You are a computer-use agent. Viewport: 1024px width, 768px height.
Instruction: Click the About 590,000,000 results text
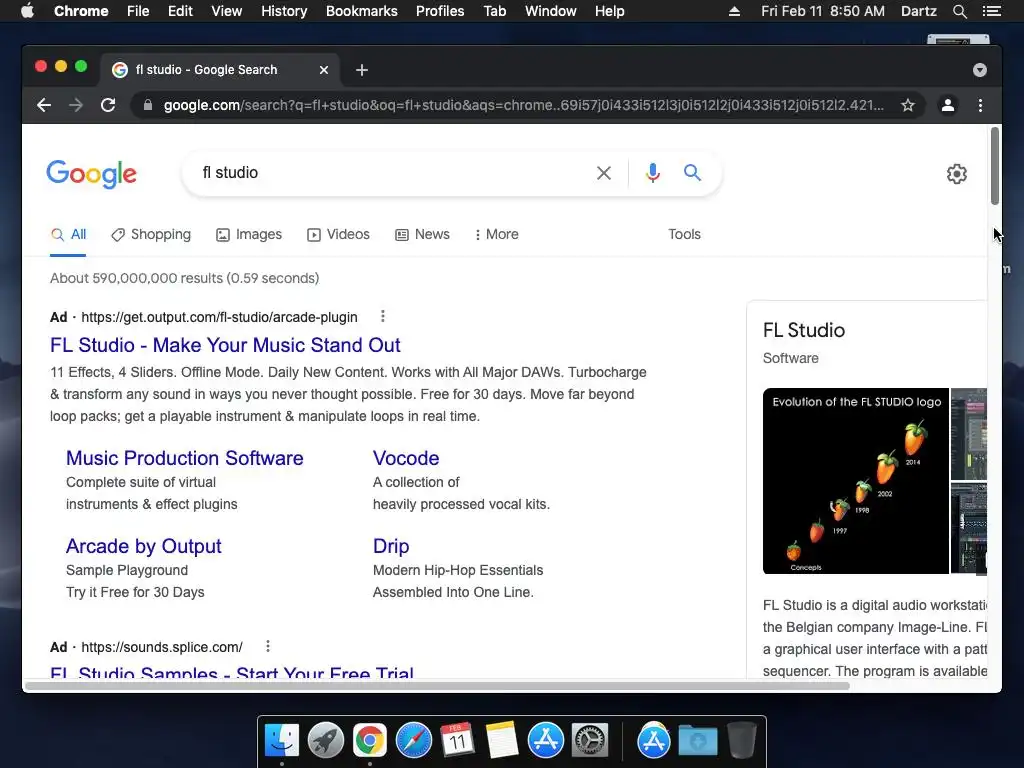[185, 278]
